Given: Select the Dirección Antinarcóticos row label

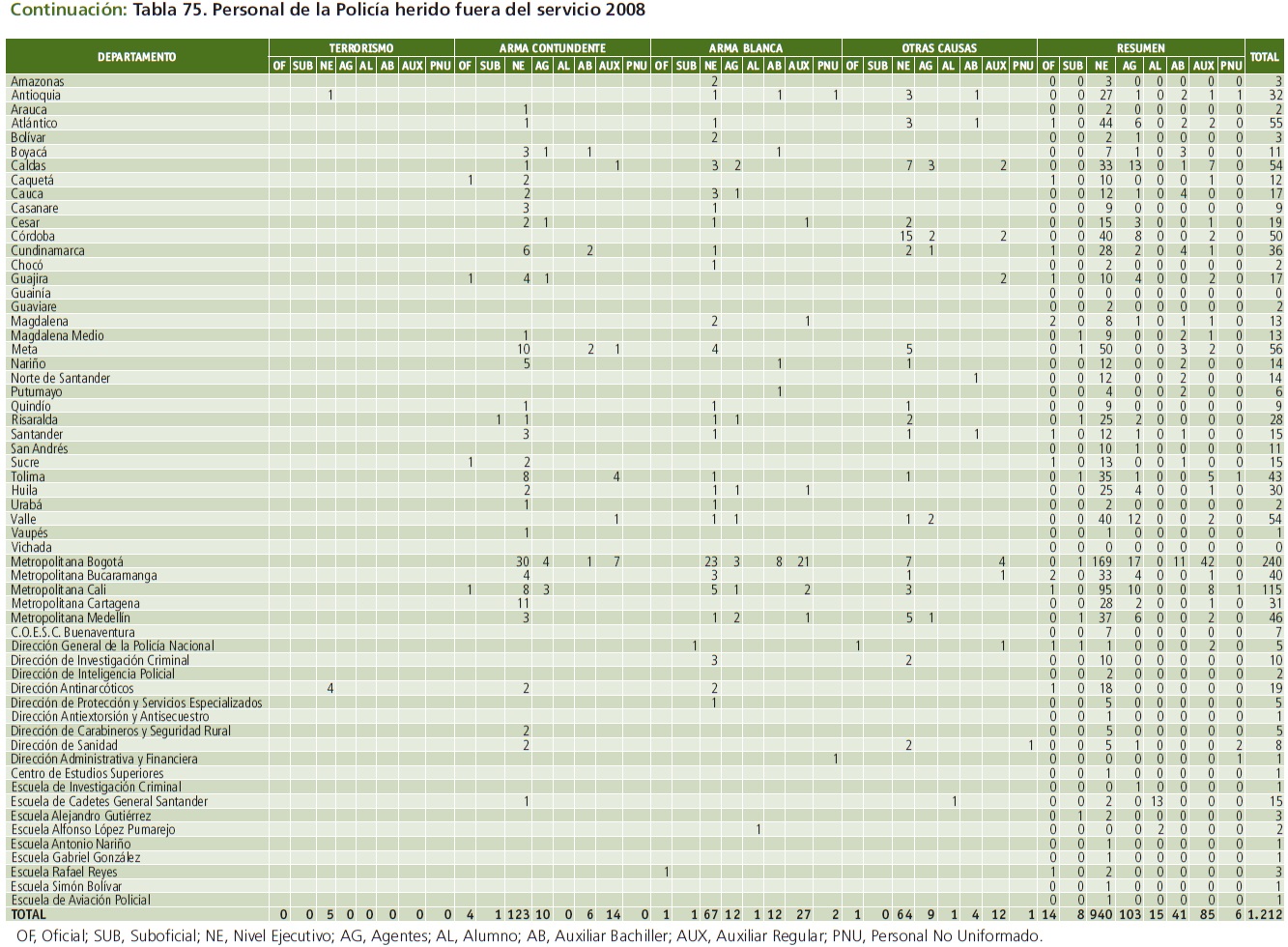Looking at the screenshot, I should point(72,689).
